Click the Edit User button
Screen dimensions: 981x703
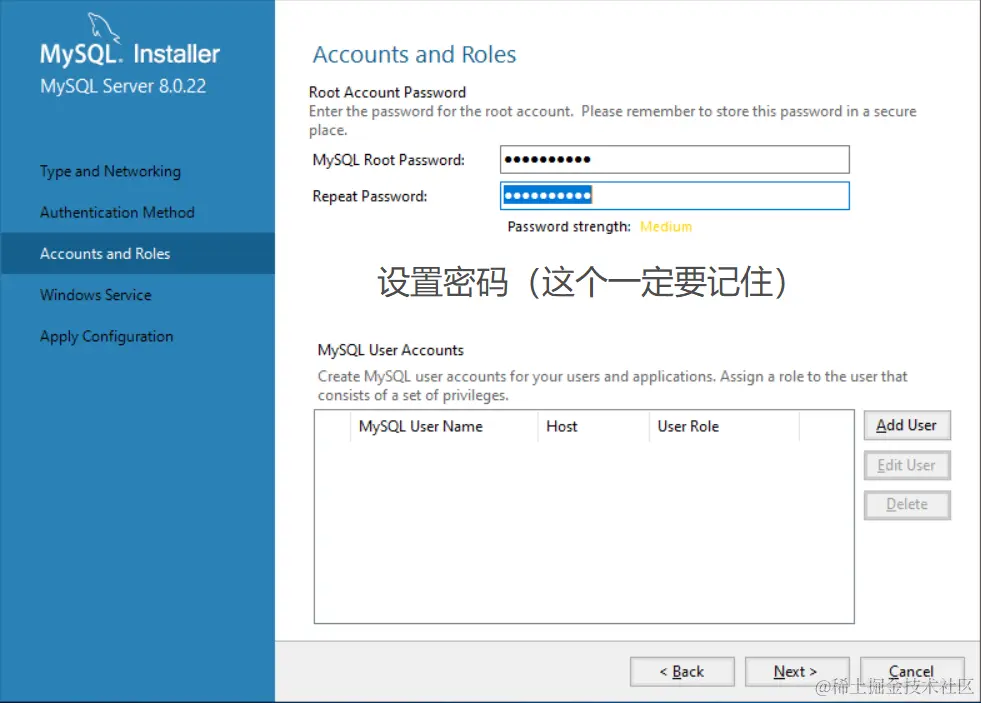(x=907, y=465)
